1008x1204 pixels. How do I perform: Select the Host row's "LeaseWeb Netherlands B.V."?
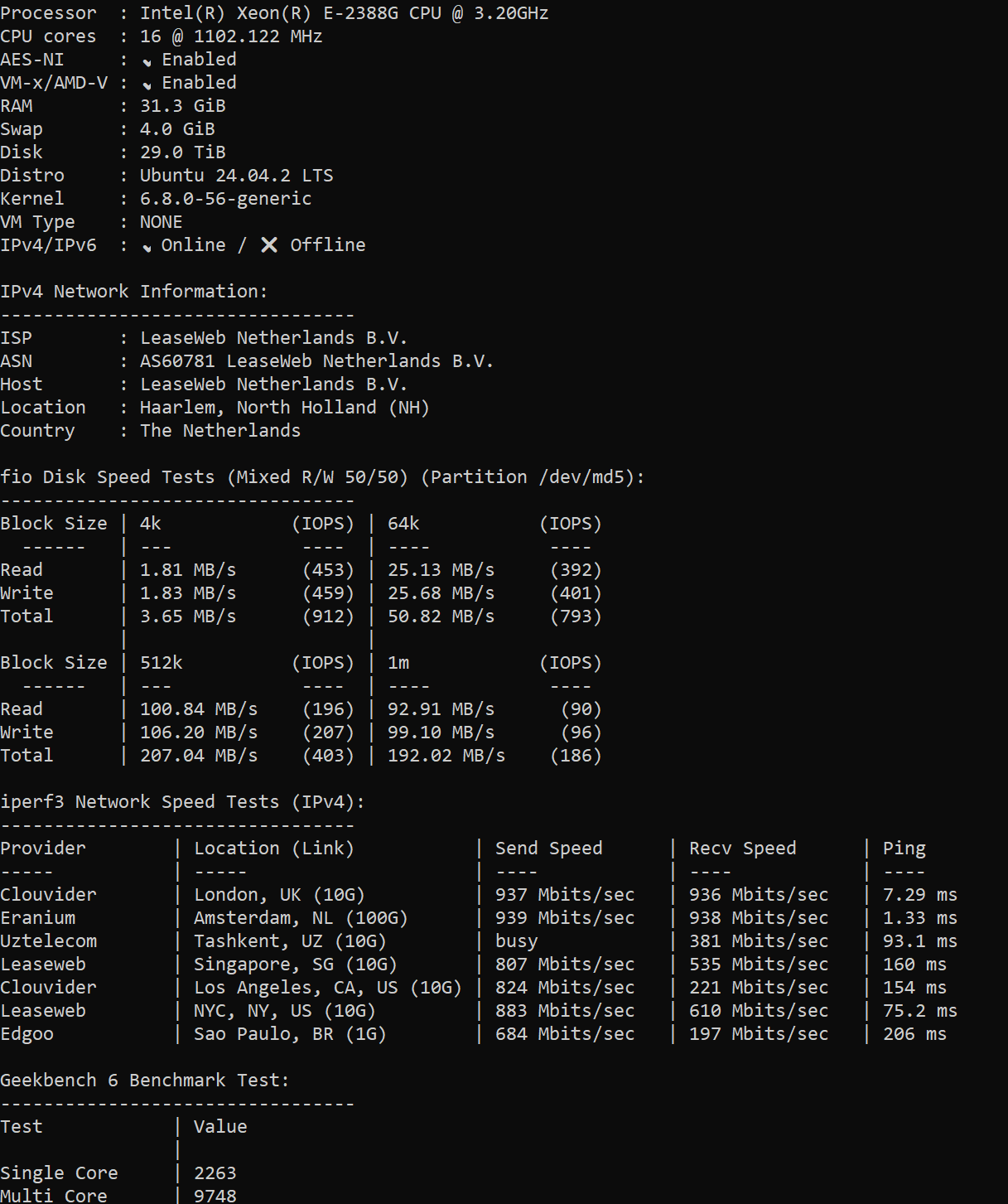(274, 384)
